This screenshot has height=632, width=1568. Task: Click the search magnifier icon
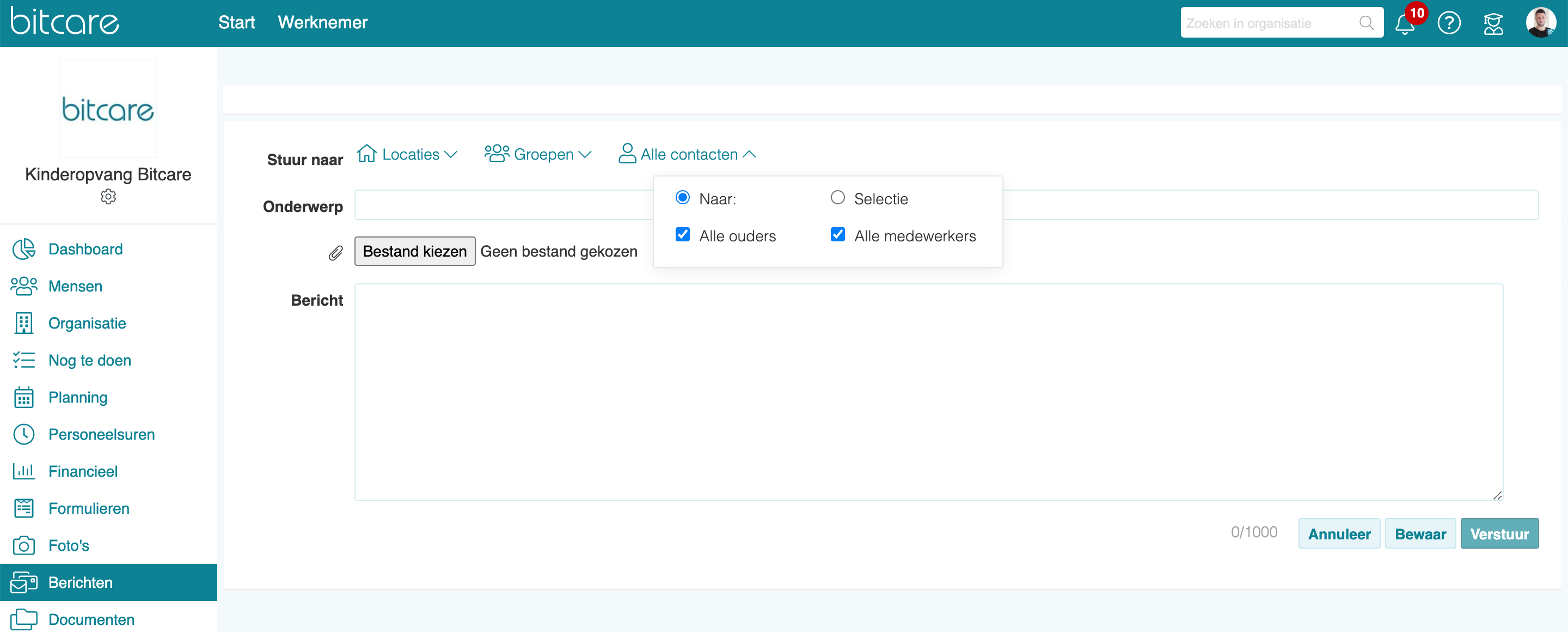click(1367, 23)
